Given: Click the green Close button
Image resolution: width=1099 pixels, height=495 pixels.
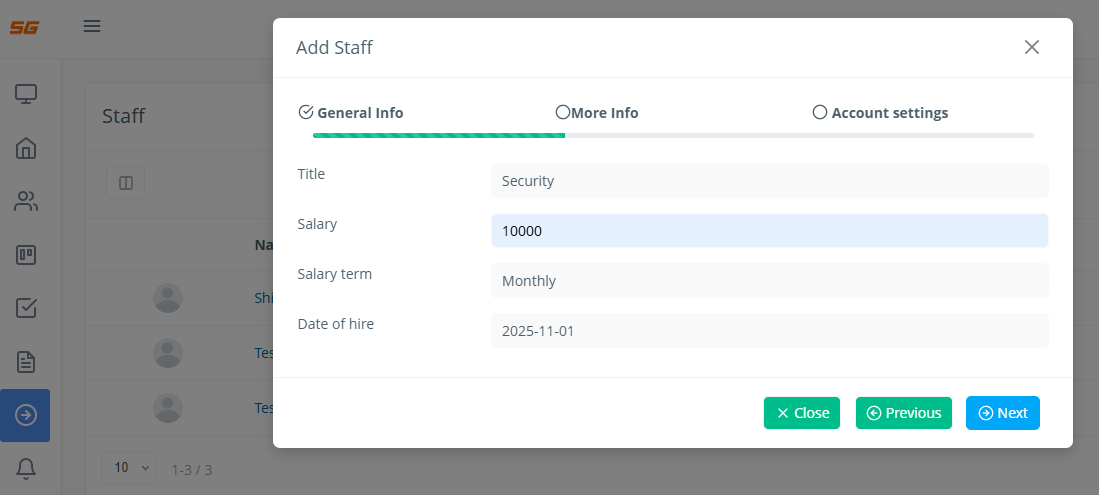Looking at the screenshot, I should click(x=801, y=413).
